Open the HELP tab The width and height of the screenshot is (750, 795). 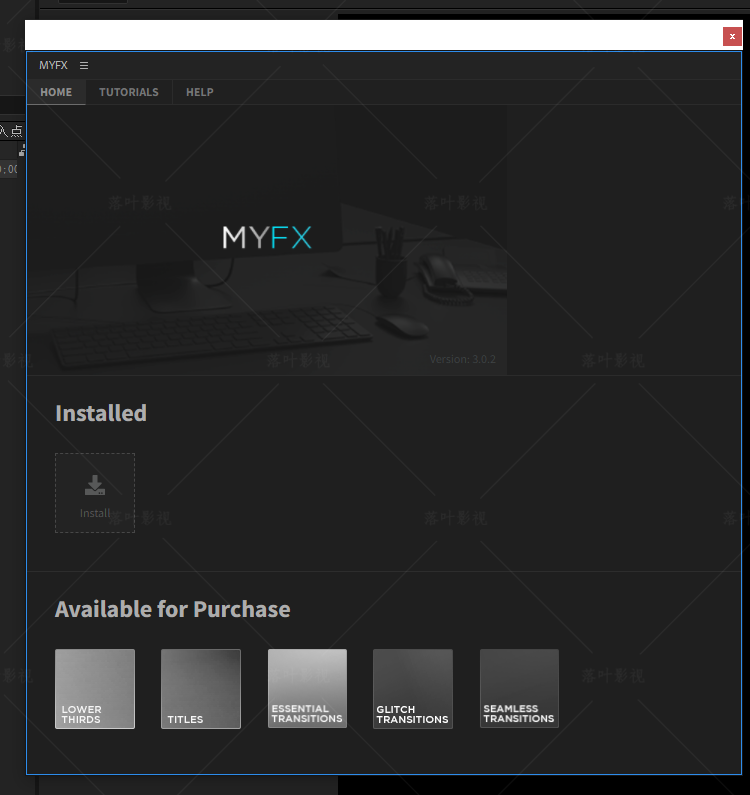(200, 92)
